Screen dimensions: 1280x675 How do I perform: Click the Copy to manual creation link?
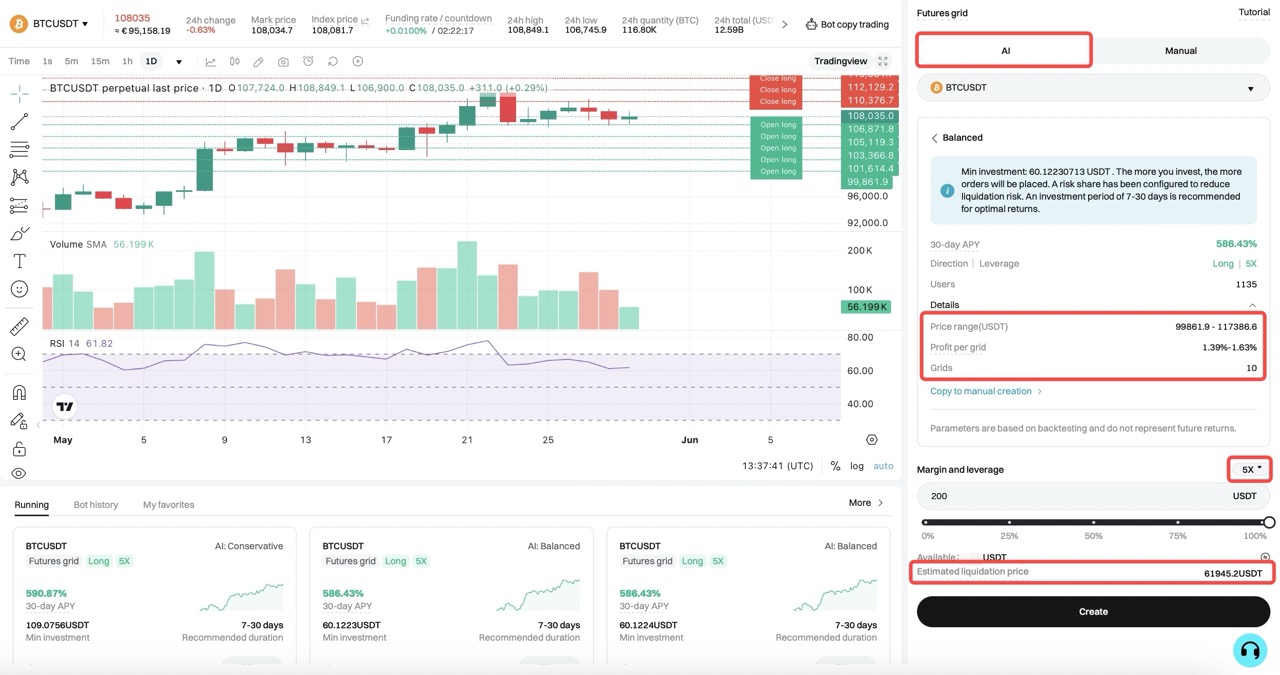click(981, 392)
